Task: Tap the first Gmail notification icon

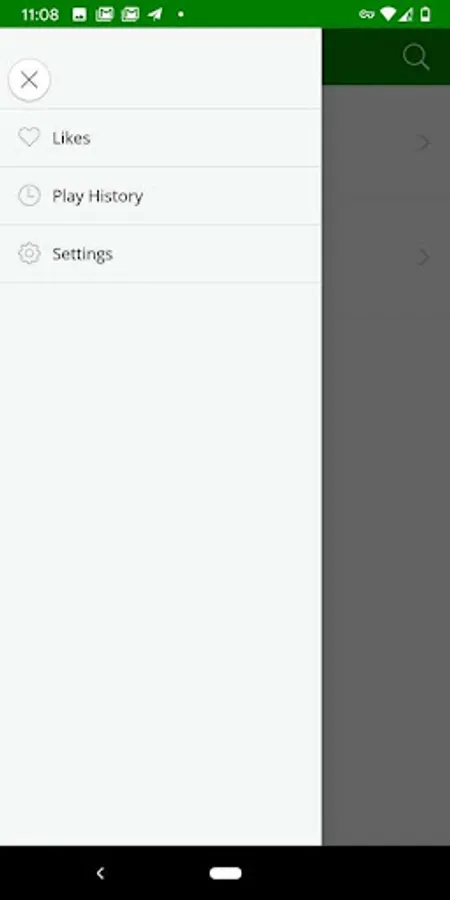Action: pos(104,14)
